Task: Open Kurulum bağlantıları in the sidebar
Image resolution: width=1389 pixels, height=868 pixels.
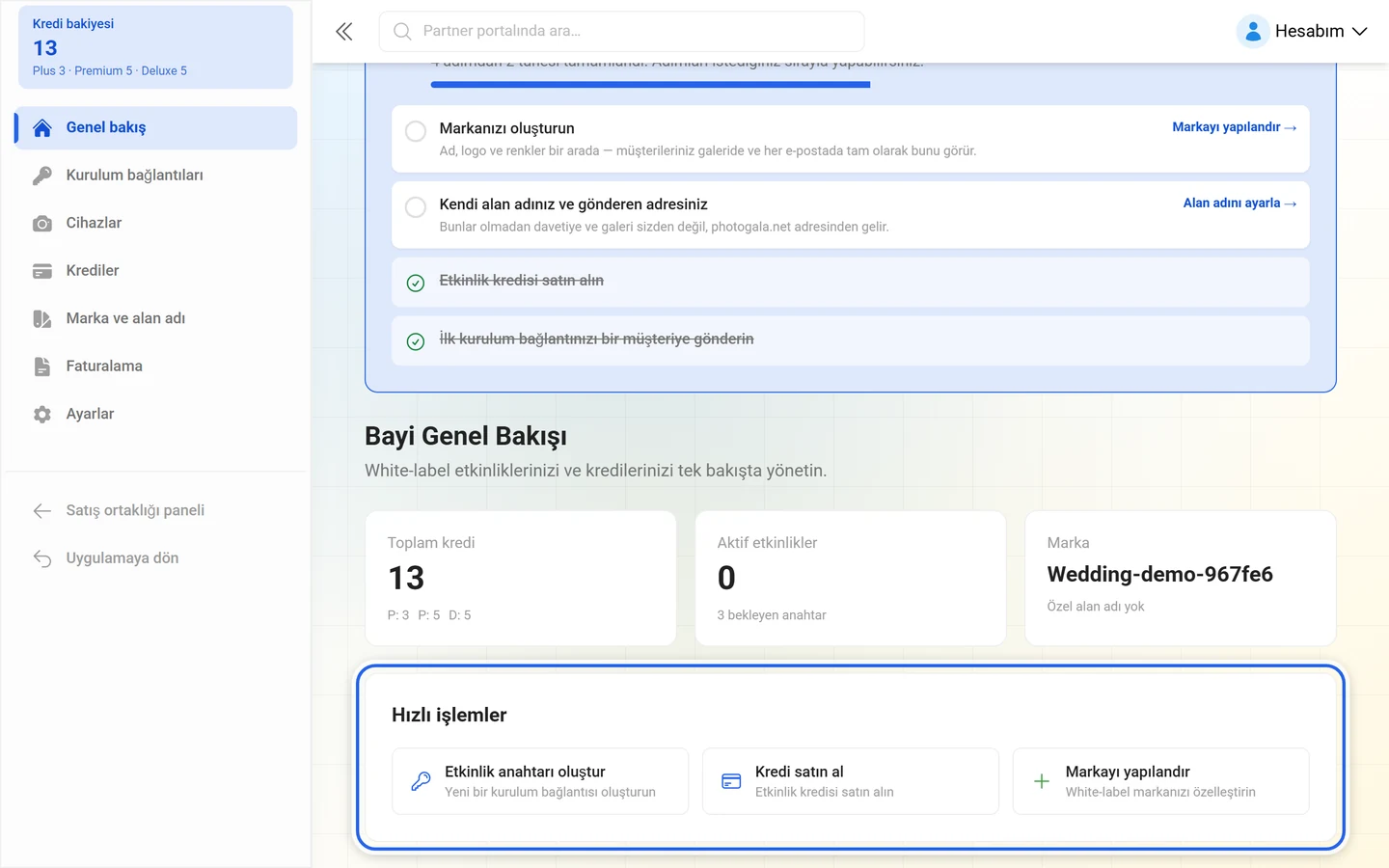Action: coord(156,176)
